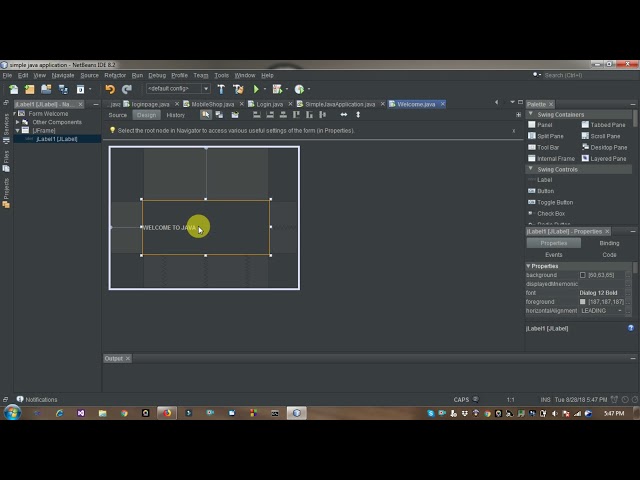This screenshot has height=480, width=640.
Task: Click the background color swatch
Action: click(x=582, y=275)
